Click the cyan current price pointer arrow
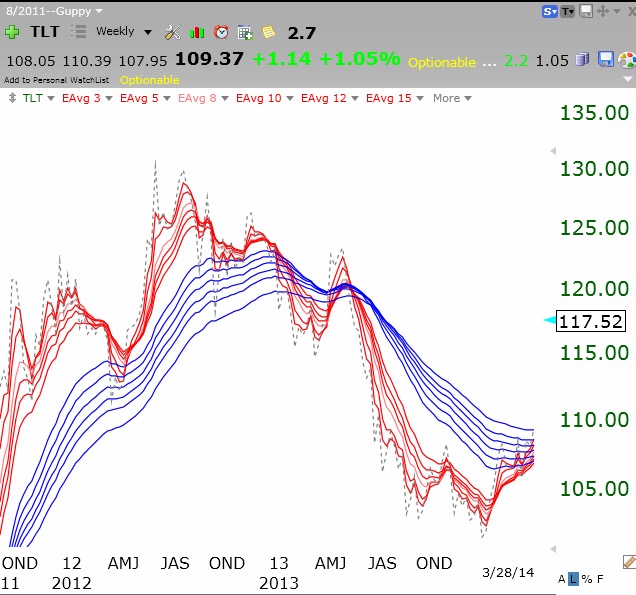636x595 pixels. coord(550,320)
